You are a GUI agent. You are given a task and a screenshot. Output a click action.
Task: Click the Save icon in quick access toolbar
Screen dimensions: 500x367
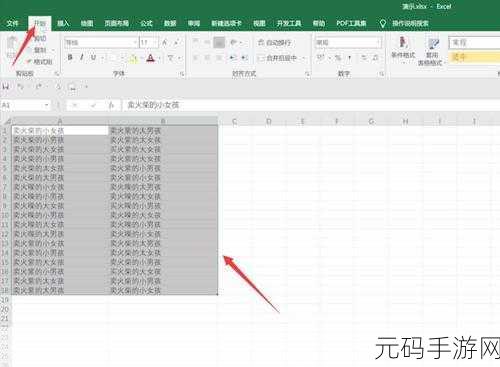(6, 87)
